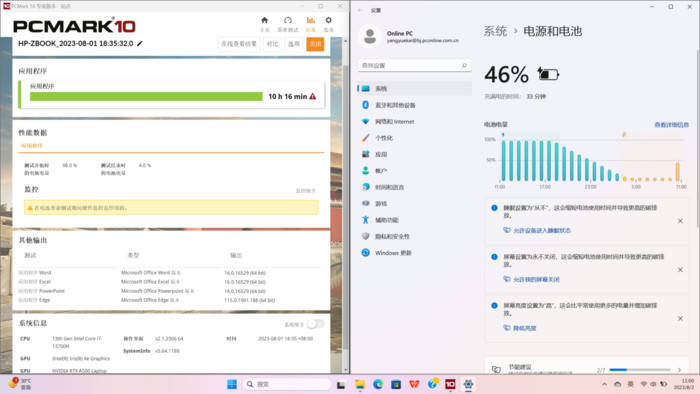Dismiss the screen-off recommendation card
Screen dimensions: 700x394
tap(680, 270)
